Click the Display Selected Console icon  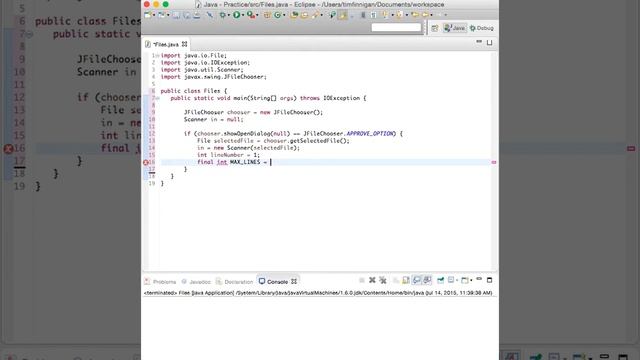(x=451, y=280)
